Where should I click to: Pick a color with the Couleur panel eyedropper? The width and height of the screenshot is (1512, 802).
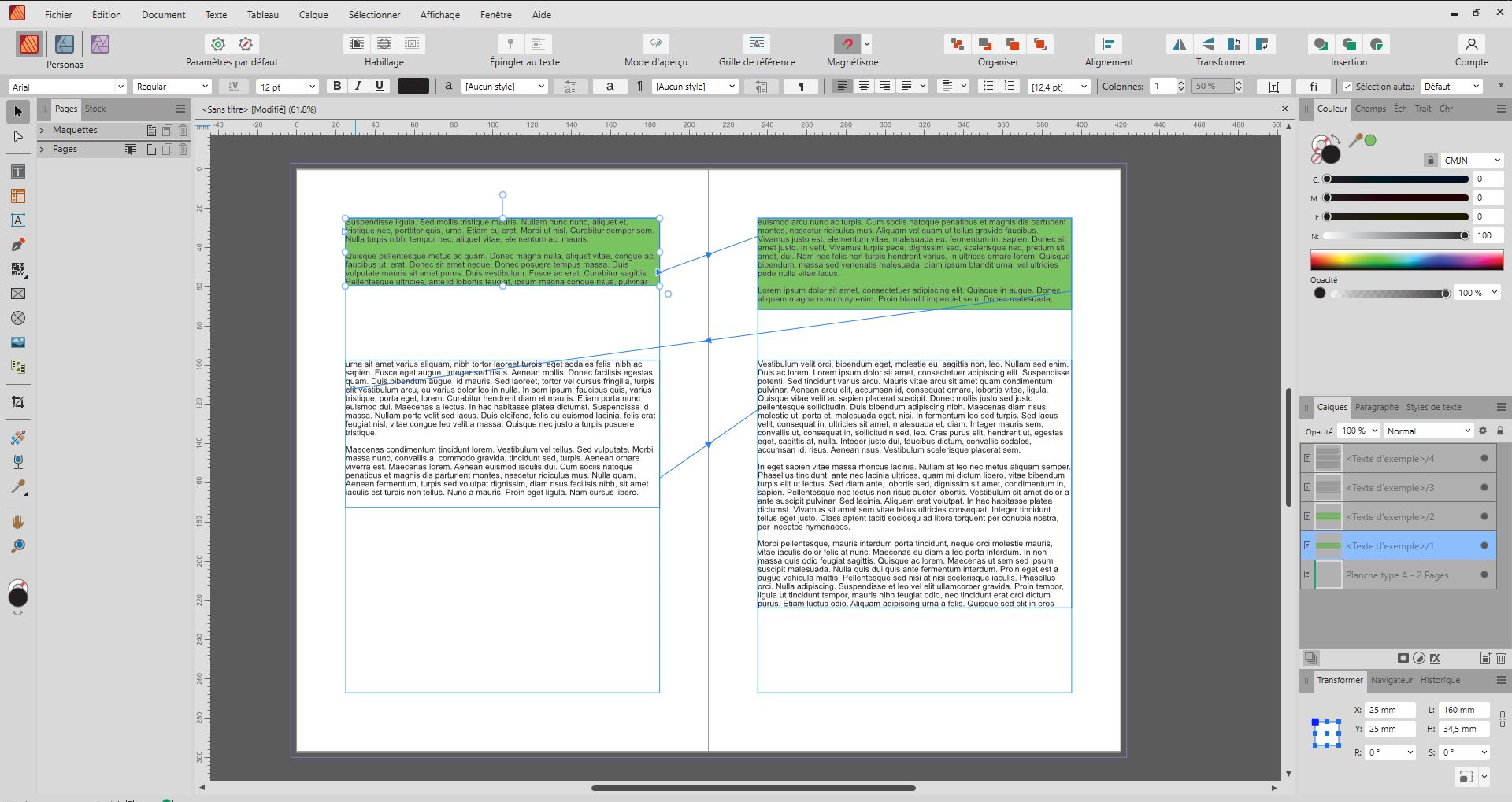tap(1355, 142)
